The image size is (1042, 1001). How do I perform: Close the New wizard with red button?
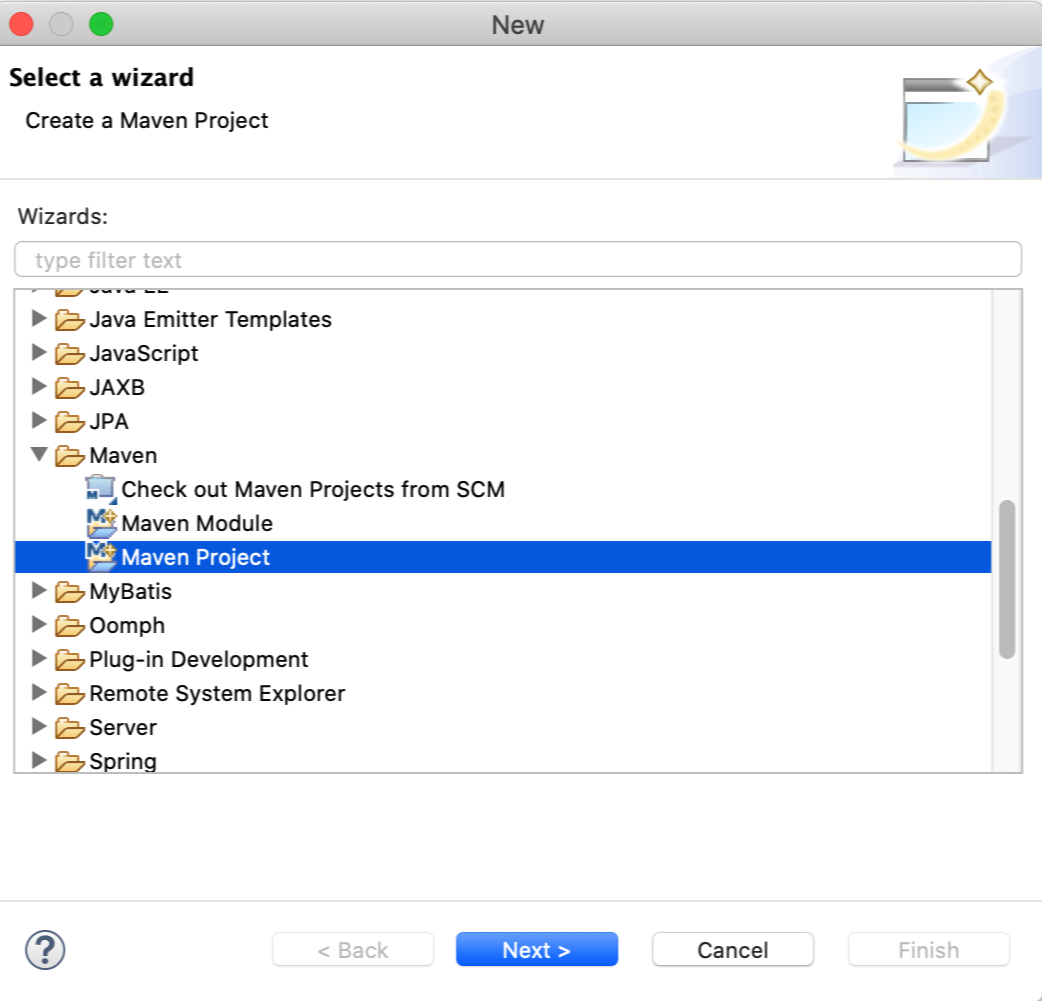[x=21, y=25]
